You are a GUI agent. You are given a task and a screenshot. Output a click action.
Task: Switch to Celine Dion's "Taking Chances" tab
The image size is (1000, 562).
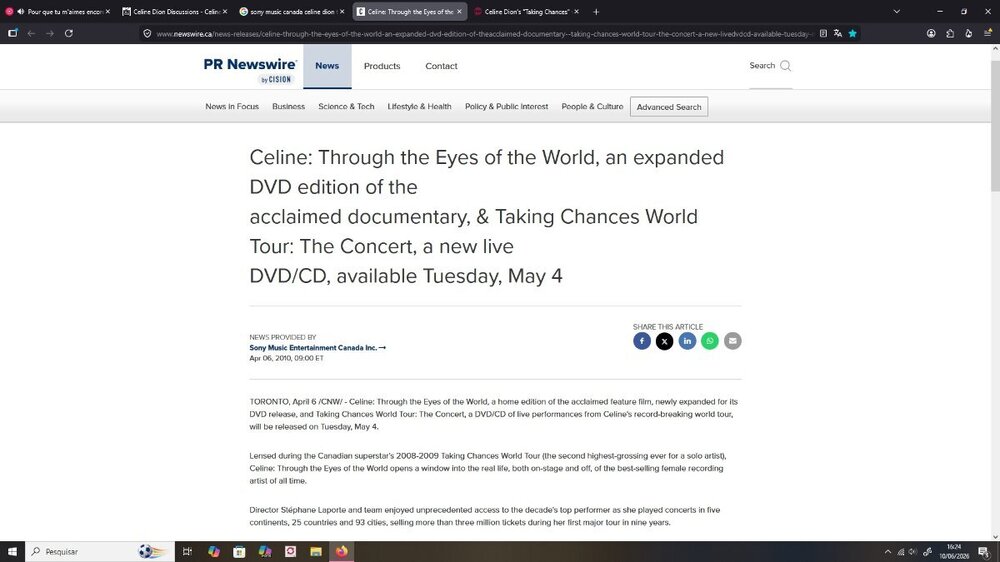527,11
